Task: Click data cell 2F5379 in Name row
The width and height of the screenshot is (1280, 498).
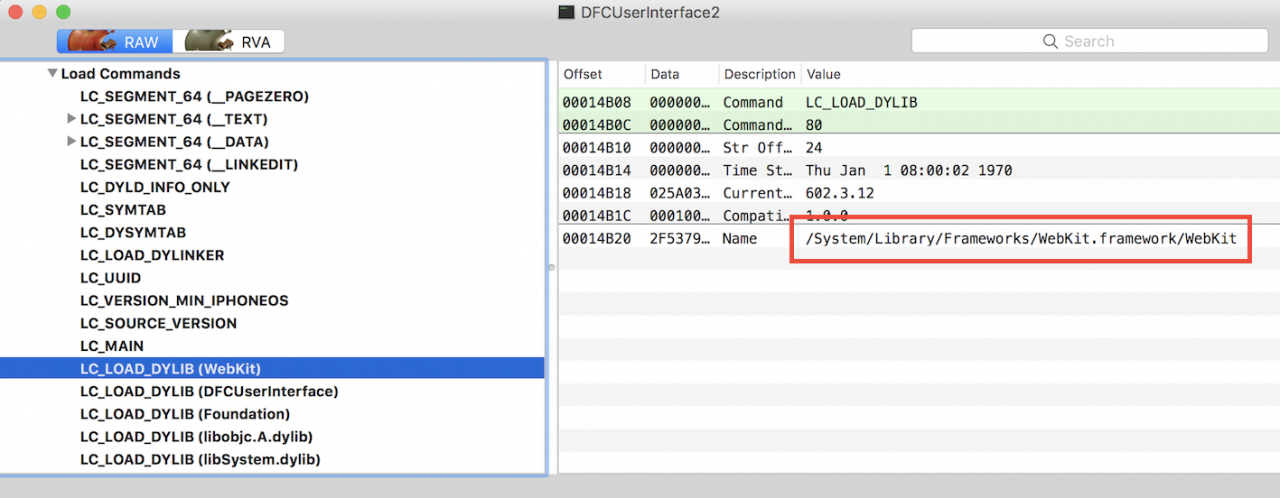Action: (679, 239)
